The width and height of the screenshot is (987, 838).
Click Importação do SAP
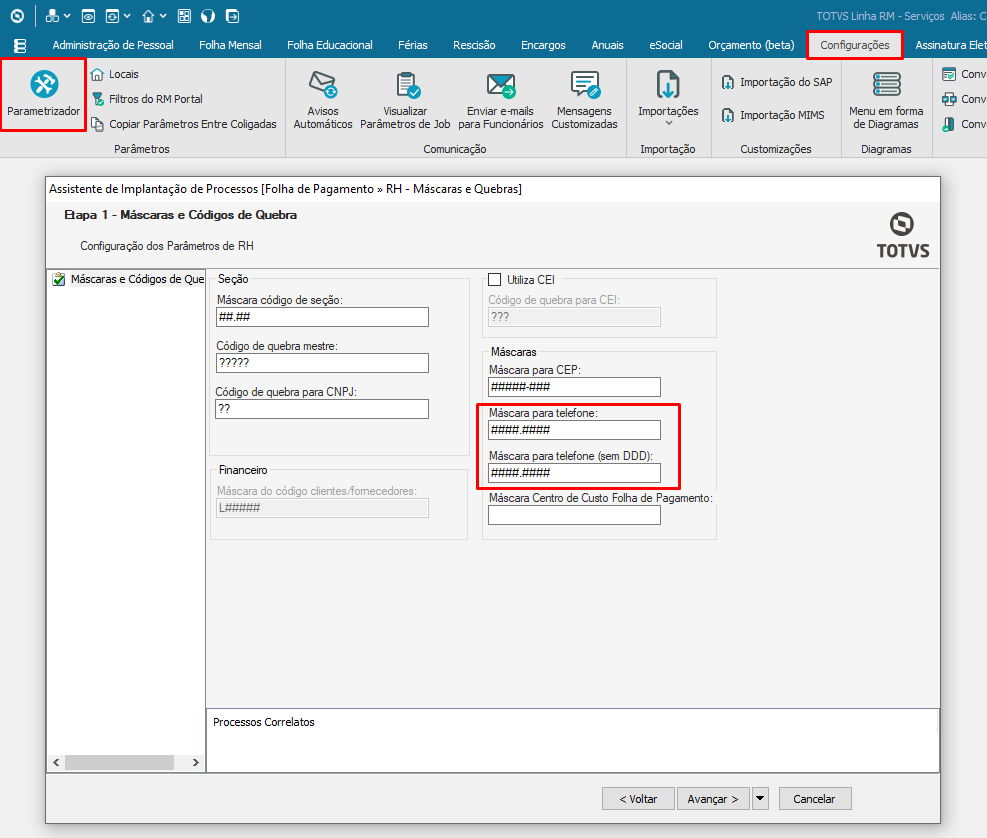[777, 82]
